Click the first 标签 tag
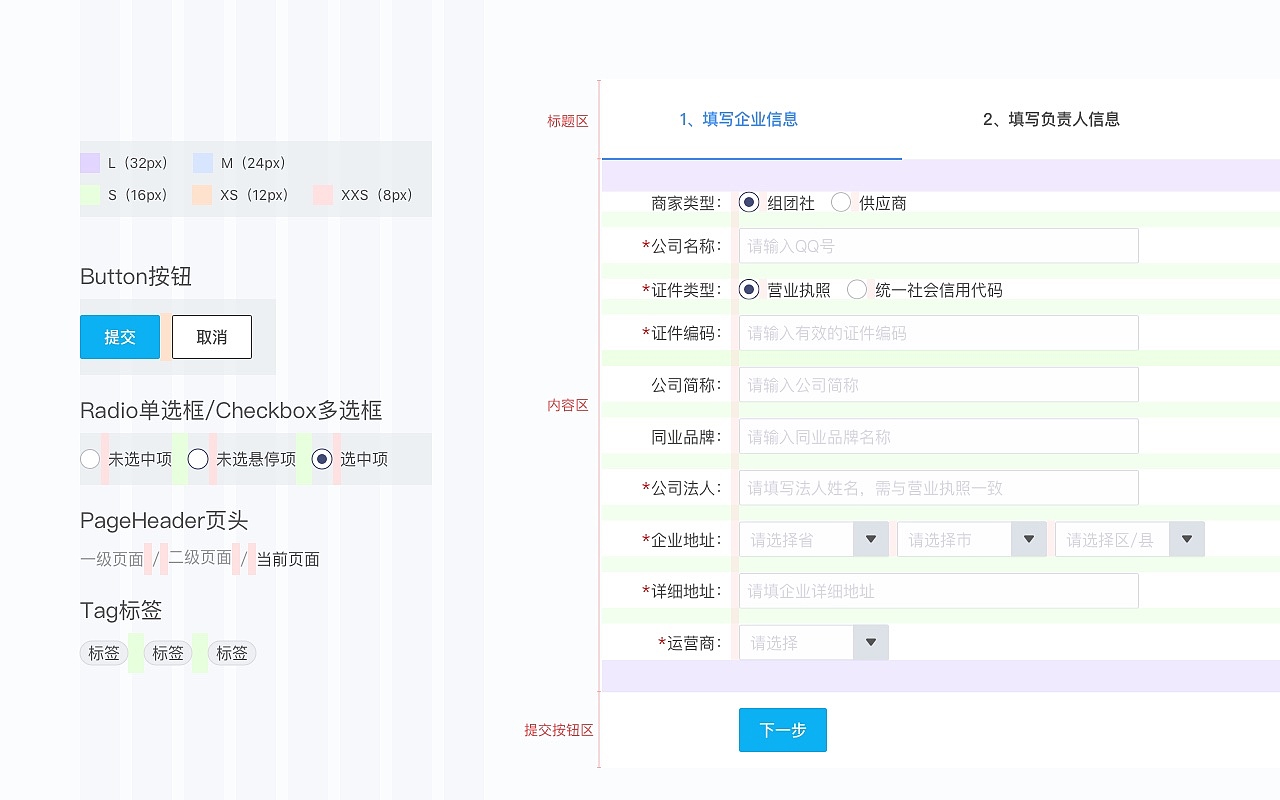The image size is (1280, 800). click(x=103, y=653)
